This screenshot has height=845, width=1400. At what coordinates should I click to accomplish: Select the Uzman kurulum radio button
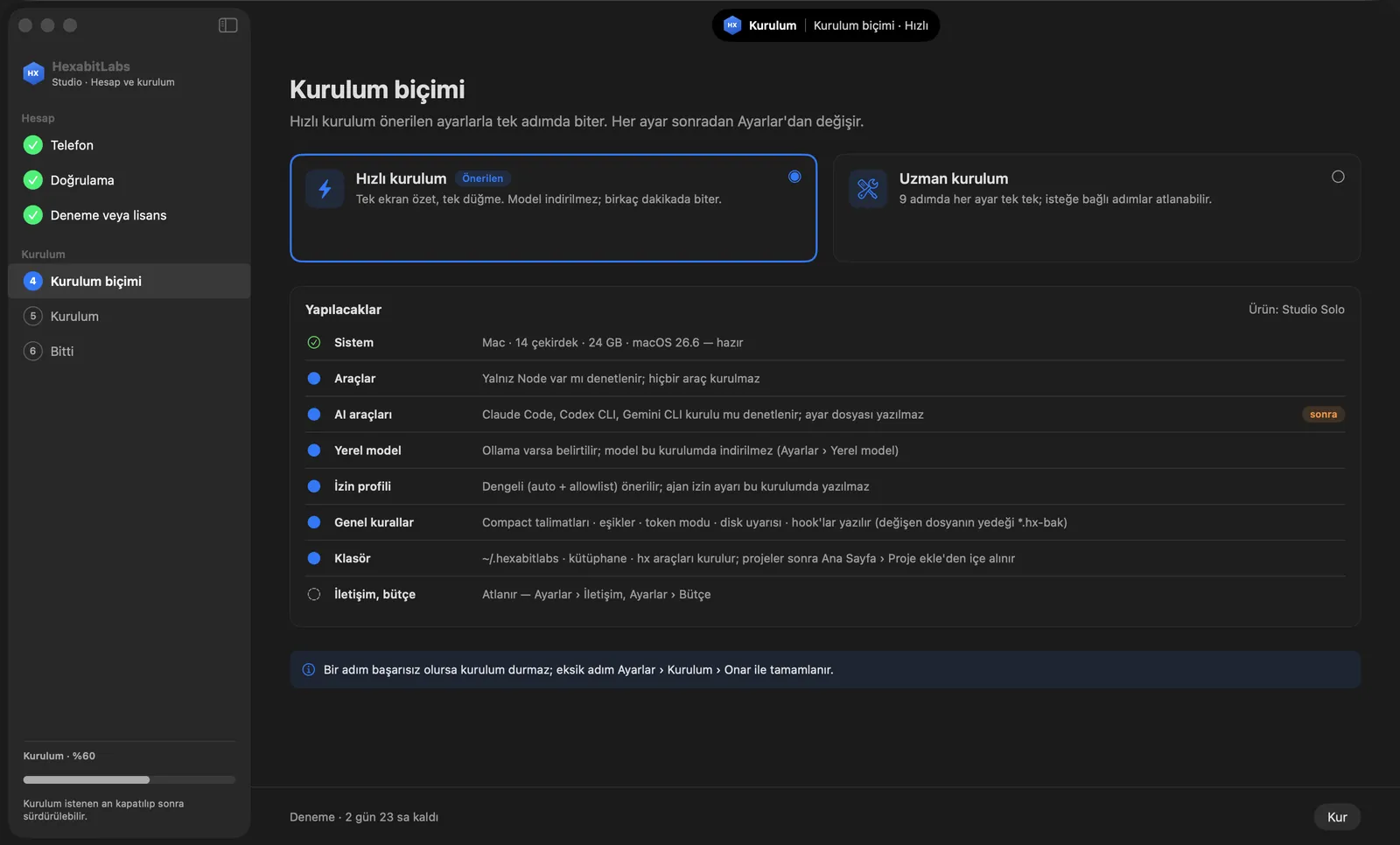[x=1338, y=177]
